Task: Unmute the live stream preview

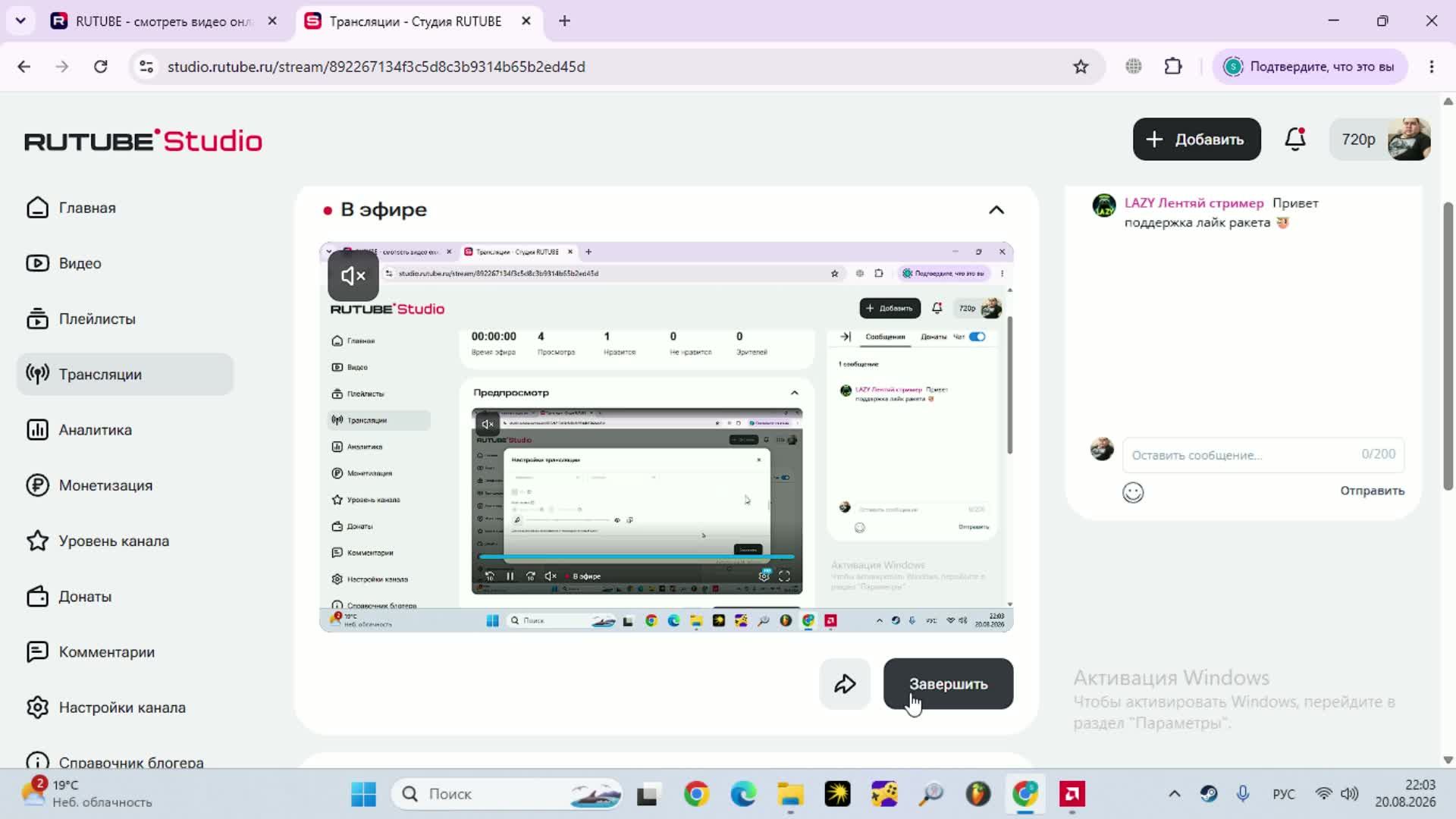Action: (353, 276)
